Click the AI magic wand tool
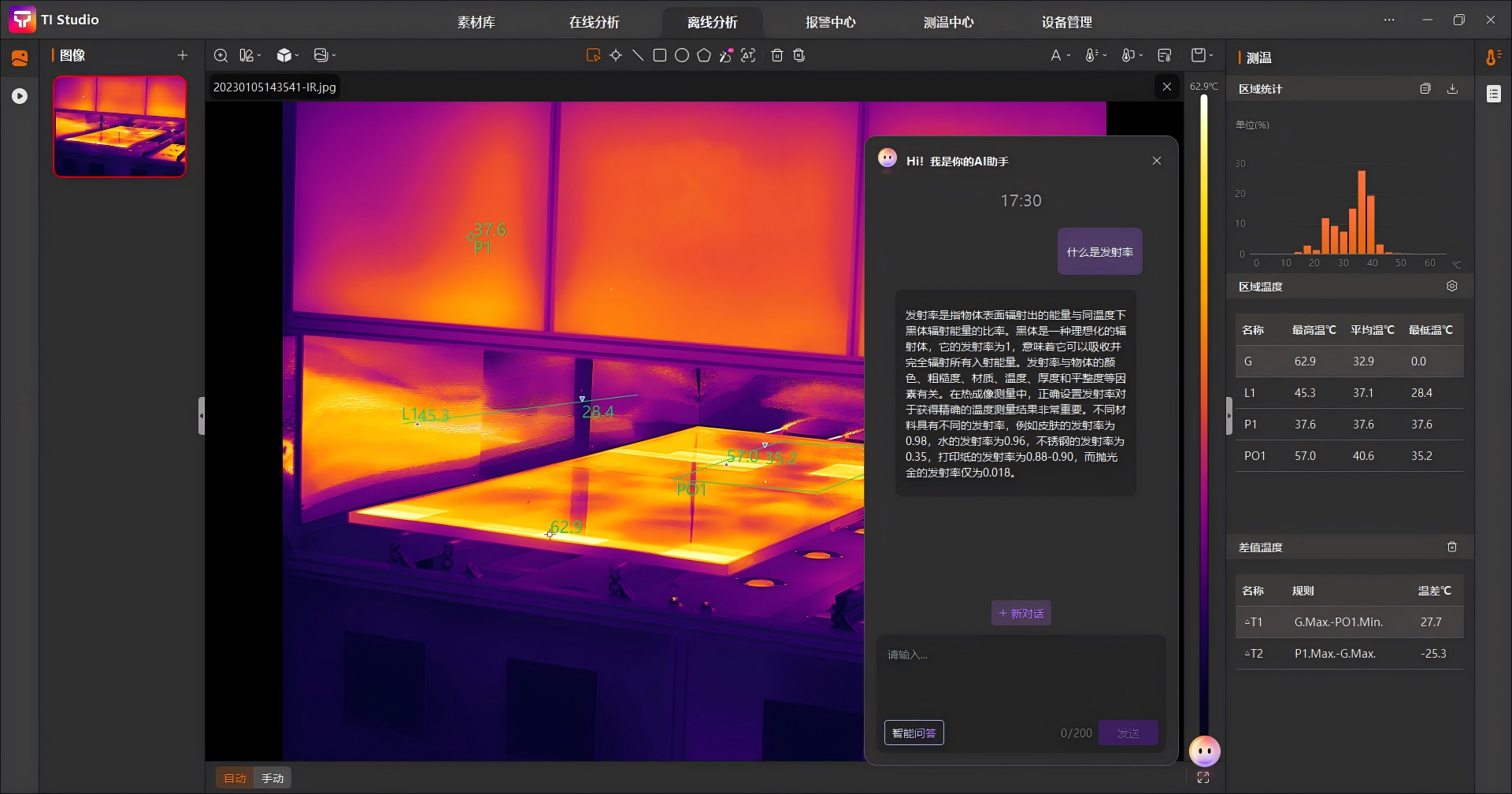The width and height of the screenshot is (1512, 794). click(726, 55)
